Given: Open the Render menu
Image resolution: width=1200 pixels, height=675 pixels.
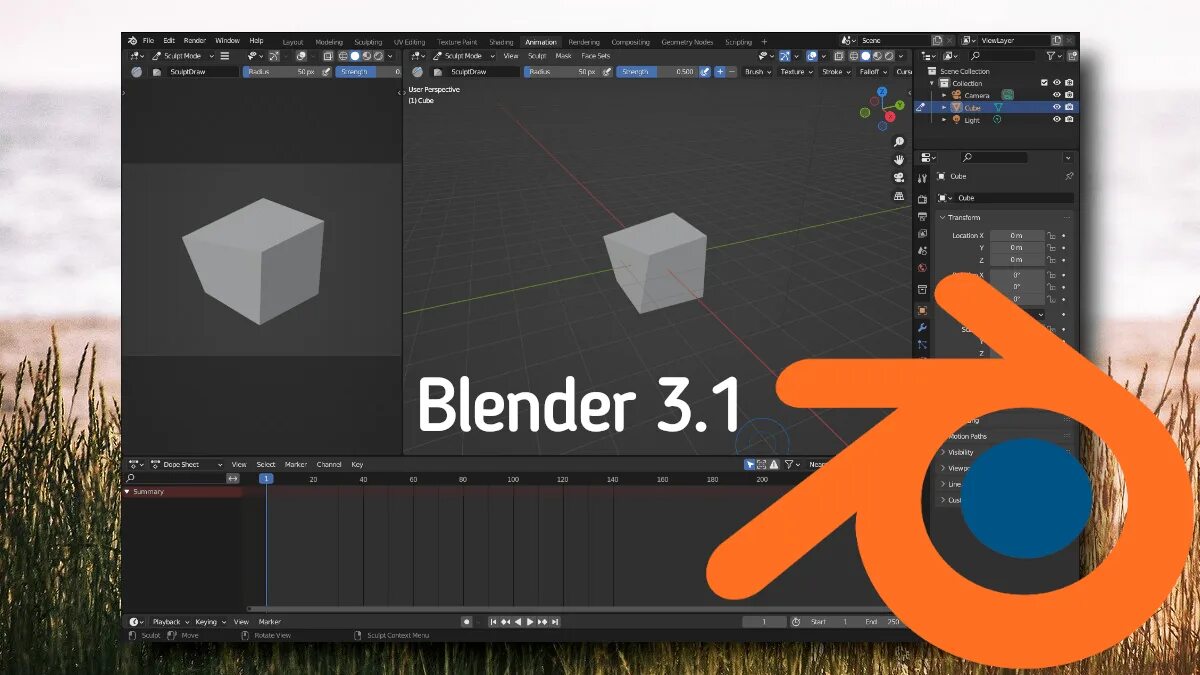Looking at the screenshot, I should click(195, 41).
